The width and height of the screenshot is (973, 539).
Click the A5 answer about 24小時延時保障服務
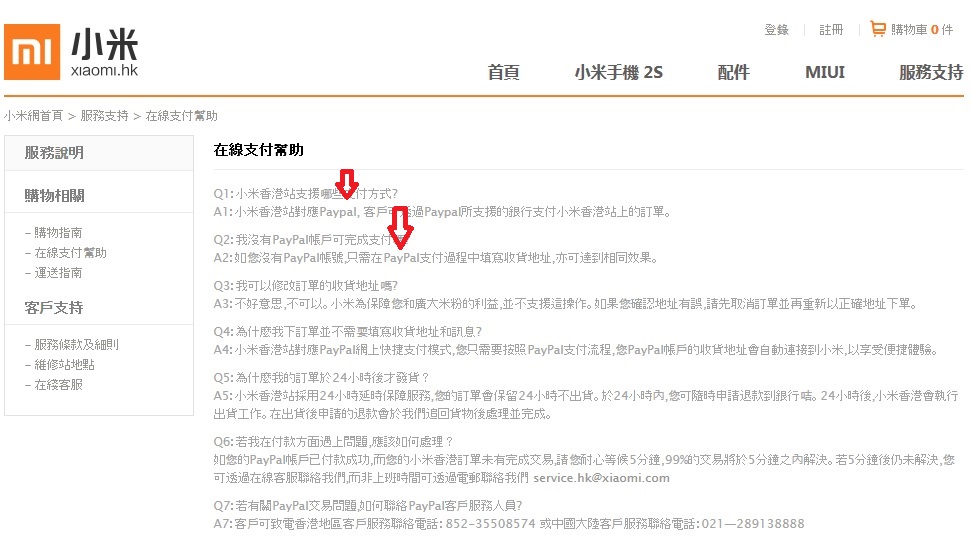click(x=586, y=404)
